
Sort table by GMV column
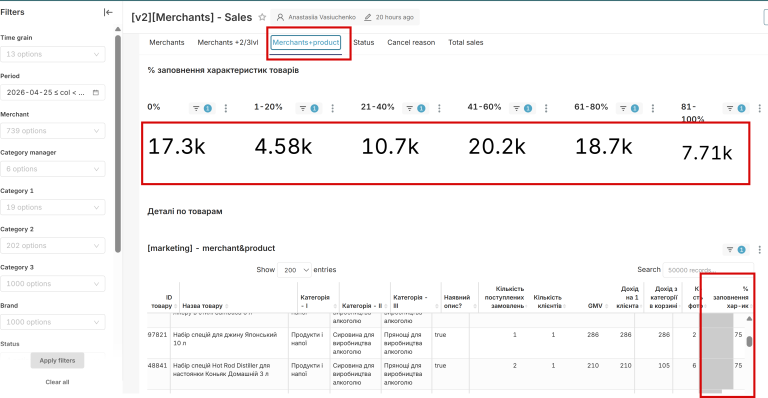[595, 306]
